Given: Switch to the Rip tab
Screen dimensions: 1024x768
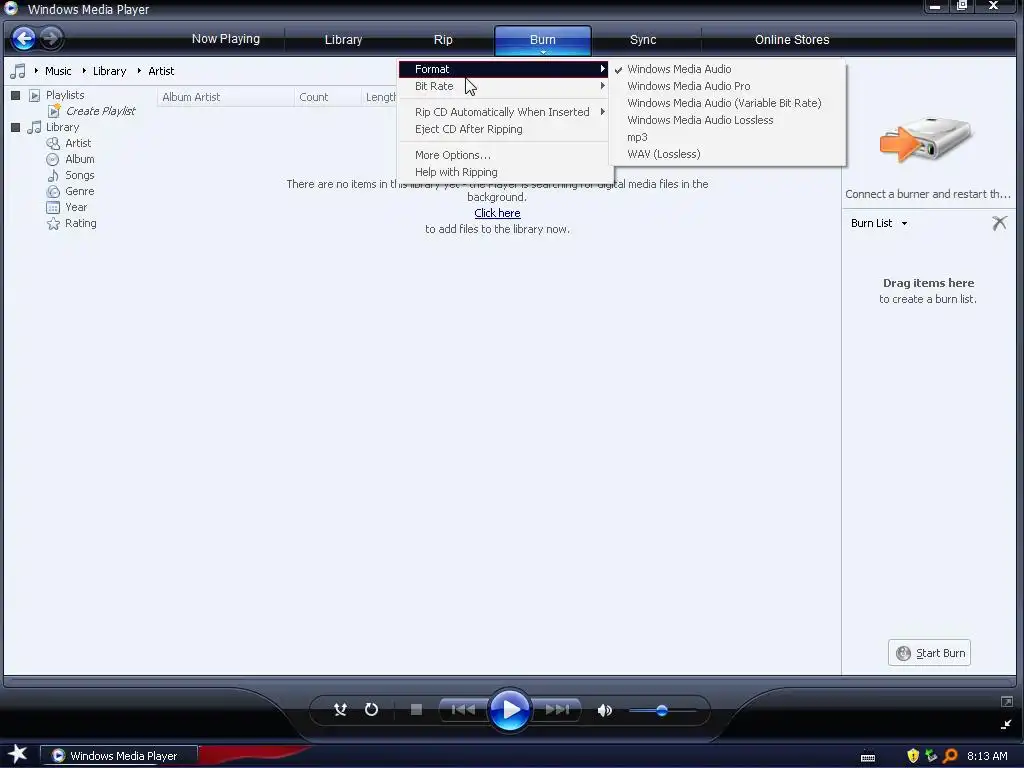Looking at the screenshot, I should 443,40.
